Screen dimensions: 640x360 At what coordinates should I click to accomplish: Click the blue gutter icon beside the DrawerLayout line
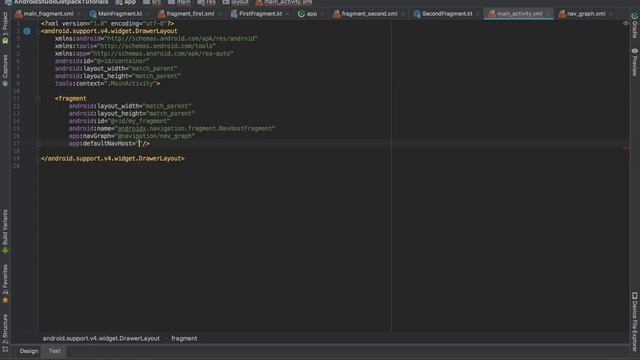(x=27, y=31)
